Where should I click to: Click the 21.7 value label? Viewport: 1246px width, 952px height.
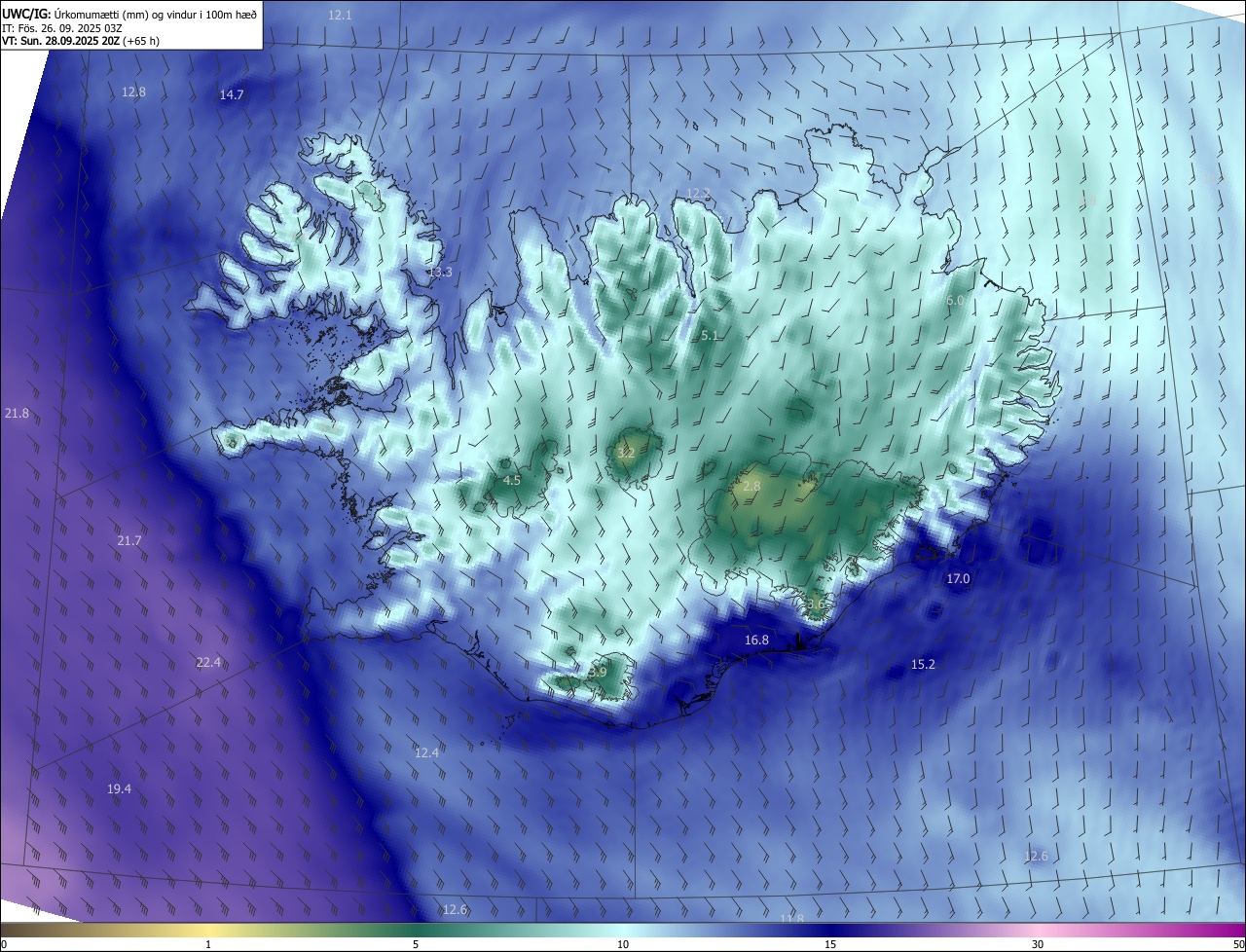coord(128,540)
